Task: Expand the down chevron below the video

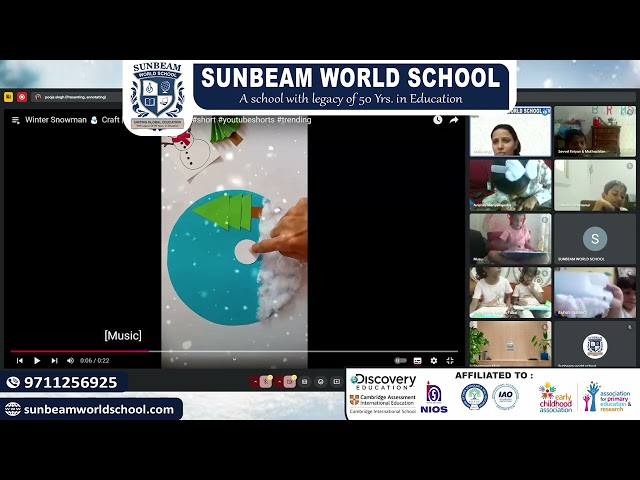Action: pos(234,359)
